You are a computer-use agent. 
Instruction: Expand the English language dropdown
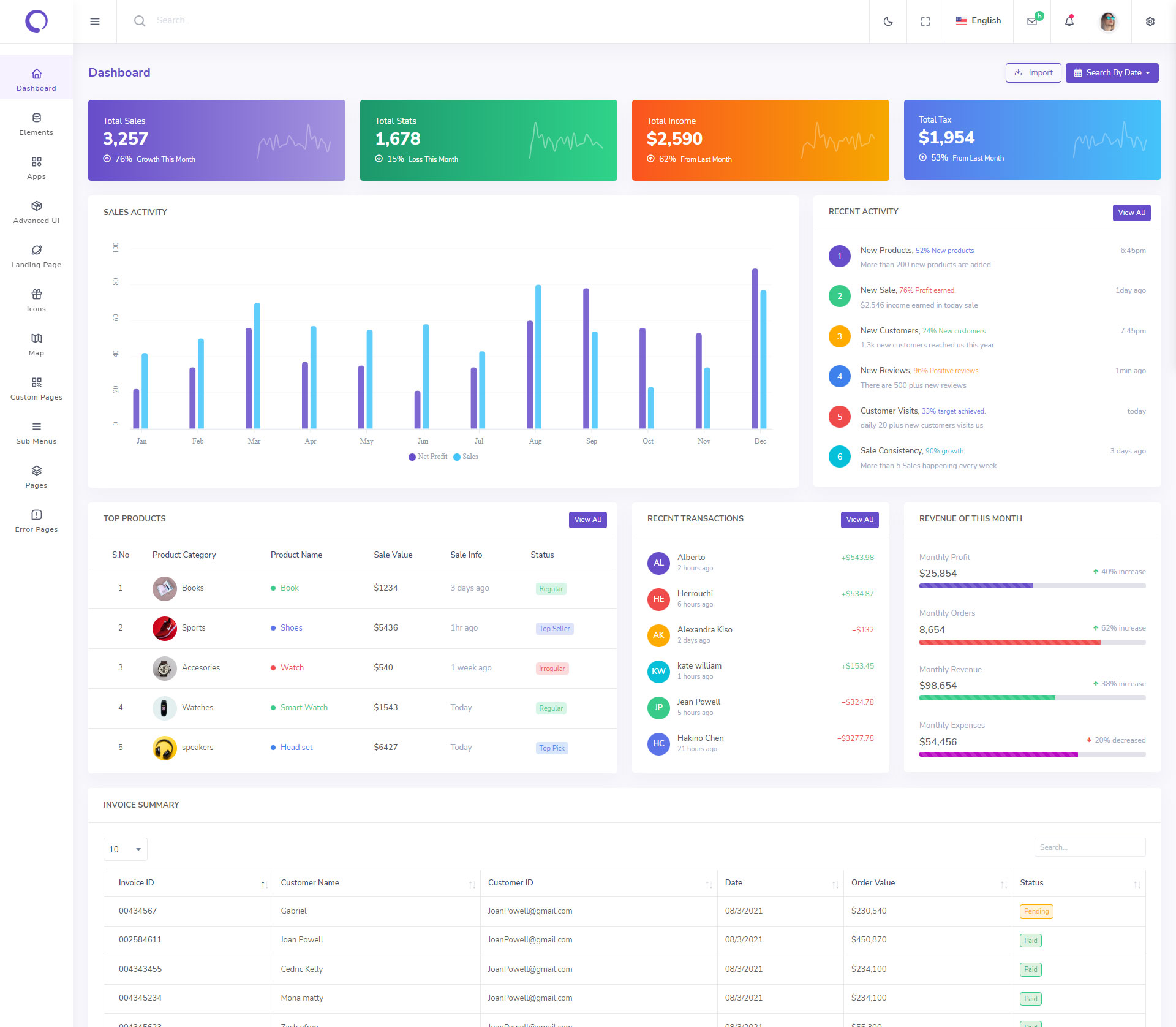click(x=978, y=21)
